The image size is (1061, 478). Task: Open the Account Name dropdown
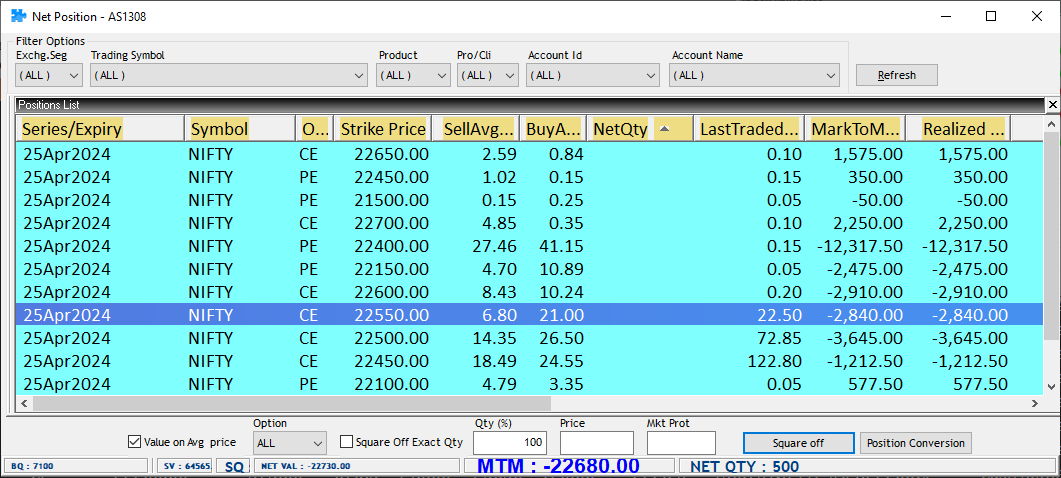pyautogui.click(x=754, y=75)
